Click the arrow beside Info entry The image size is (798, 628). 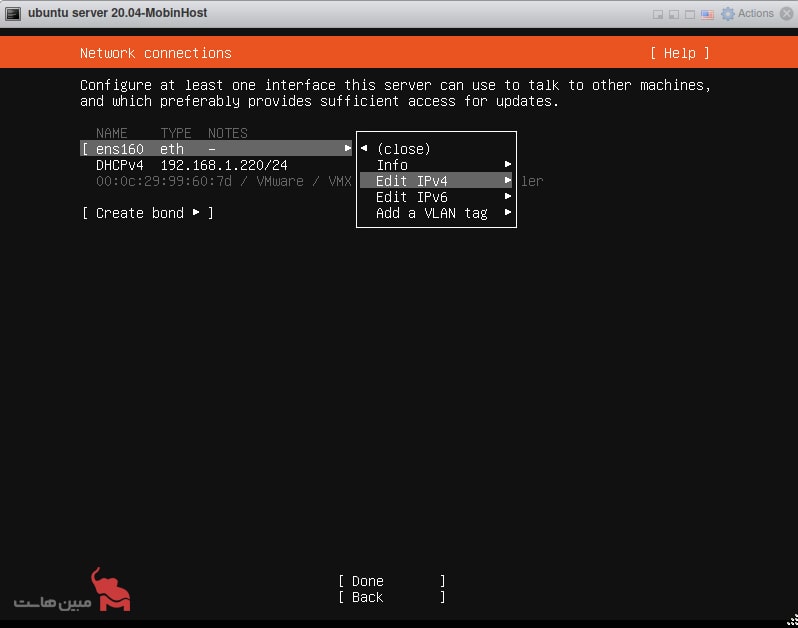[x=507, y=164]
